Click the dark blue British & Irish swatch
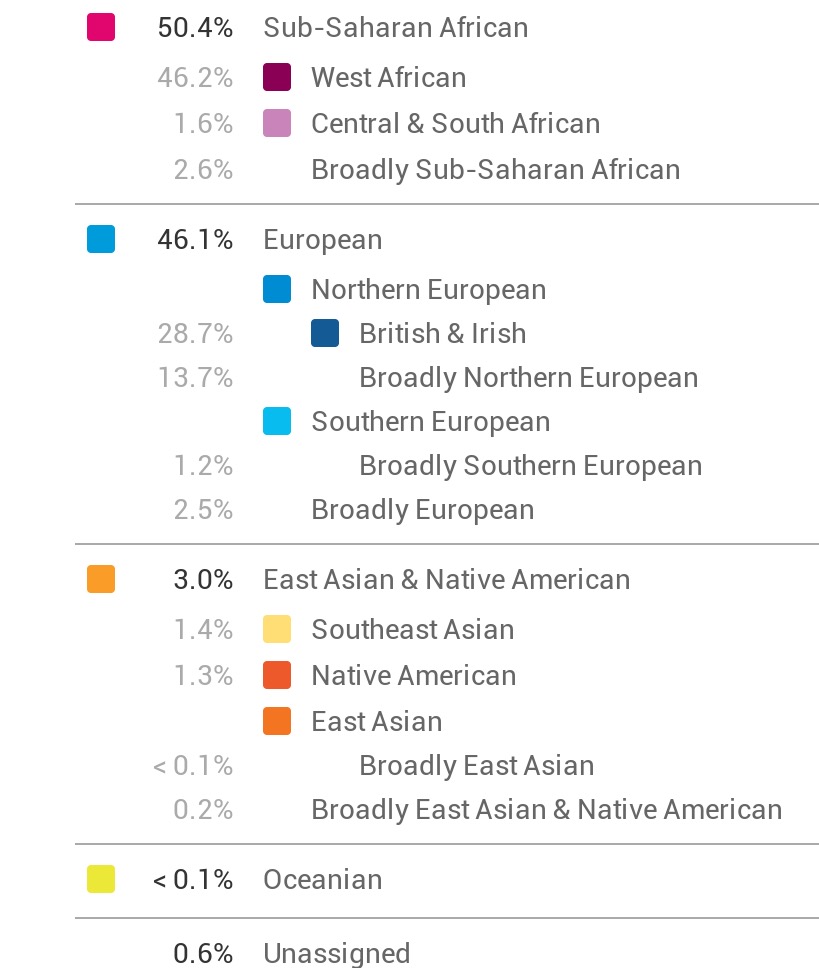Viewport: 819px width, 968px height. (x=325, y=333)
